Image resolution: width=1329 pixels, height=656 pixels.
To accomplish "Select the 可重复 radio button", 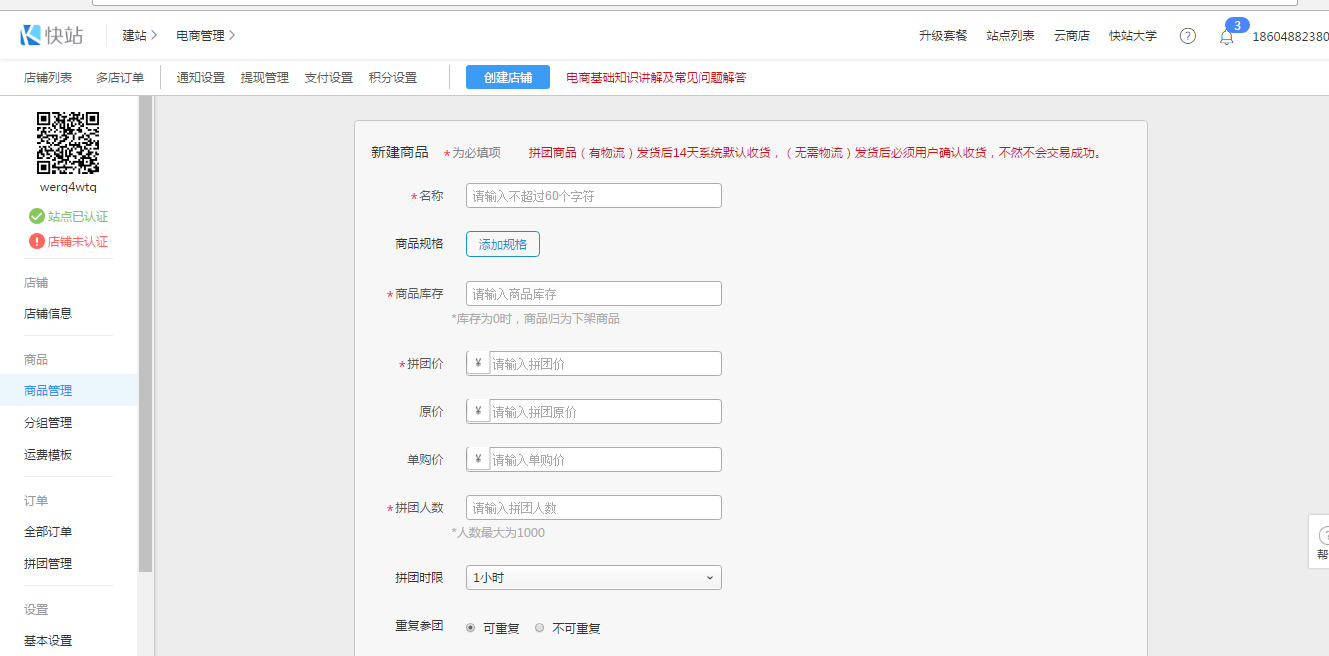I will (471, 628).
